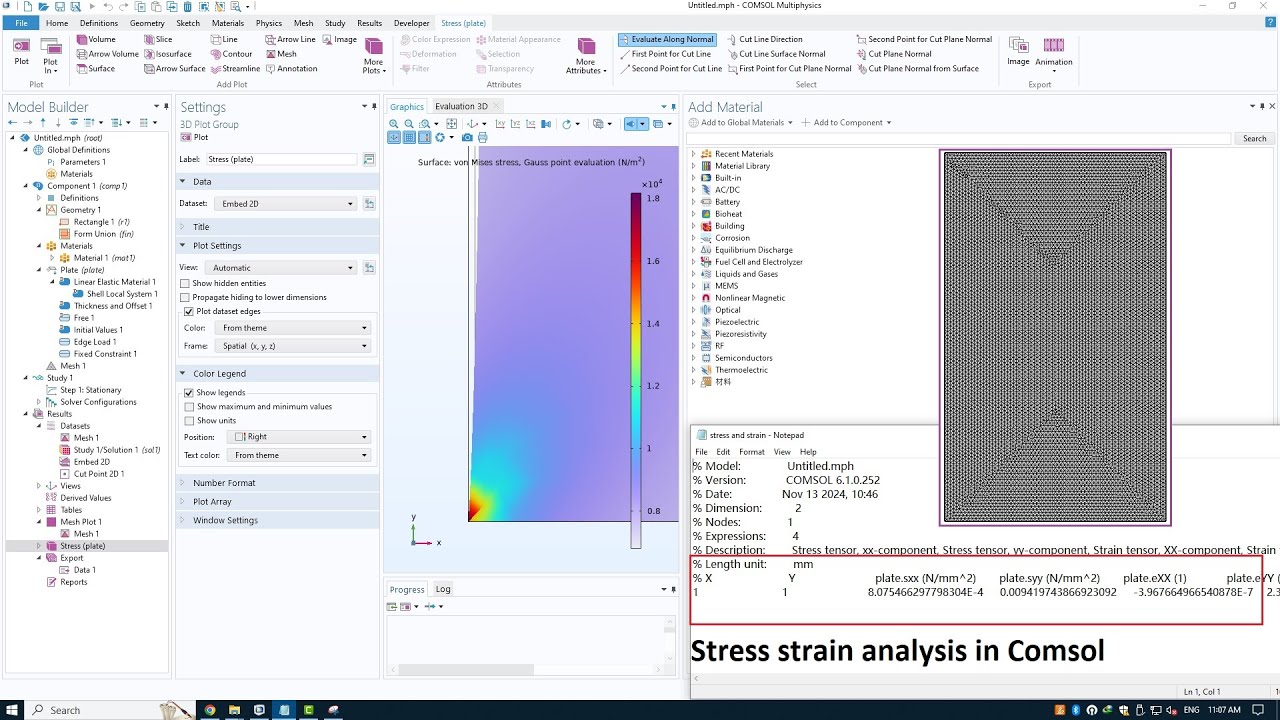Click the Zoom In icon in Graphics toolbar

point(395,124)
